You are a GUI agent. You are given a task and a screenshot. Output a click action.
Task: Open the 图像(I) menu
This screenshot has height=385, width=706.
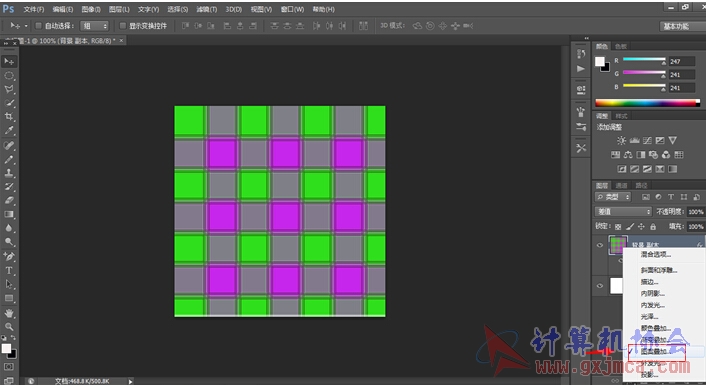[91, 9]
